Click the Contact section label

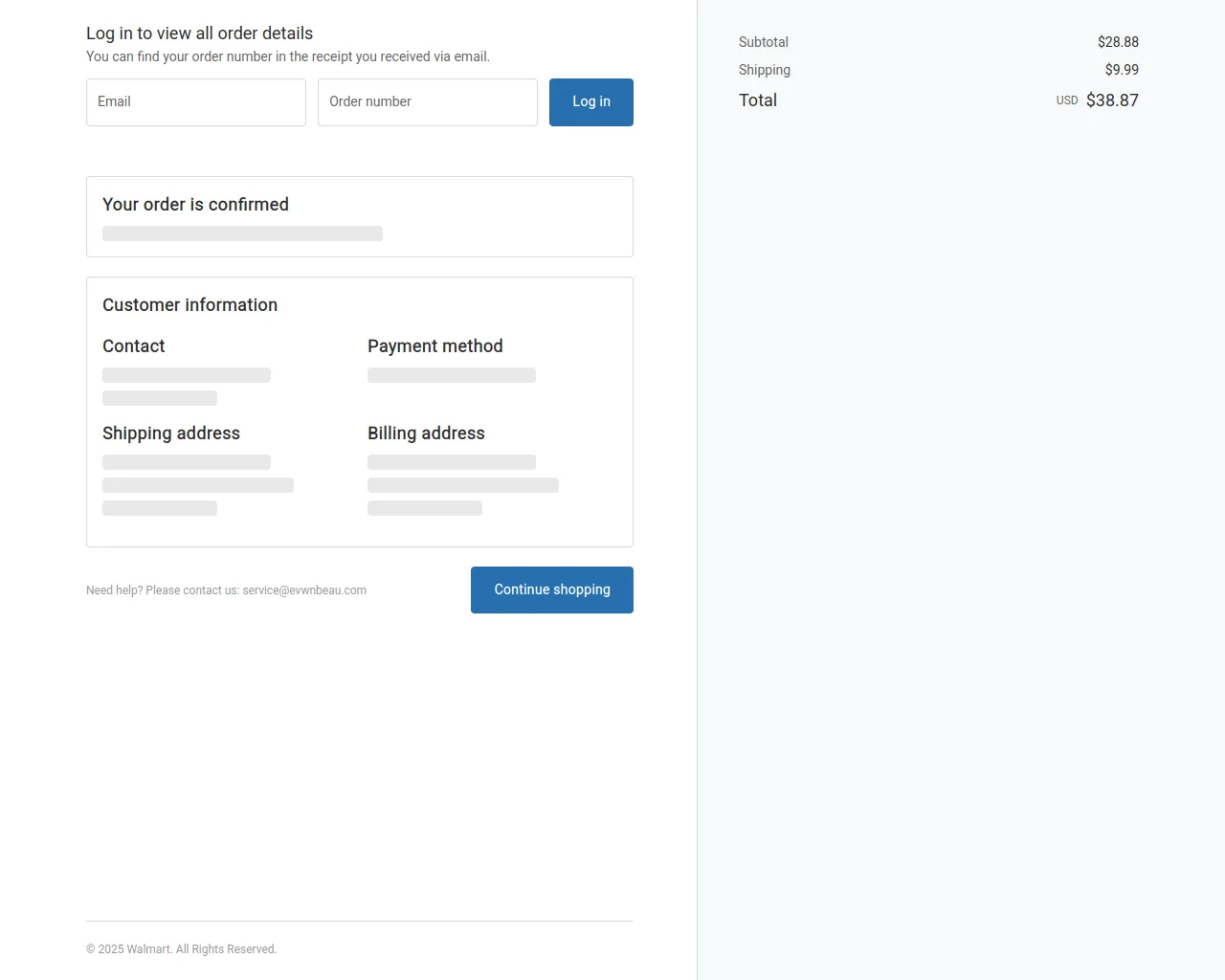coord(133,346)
